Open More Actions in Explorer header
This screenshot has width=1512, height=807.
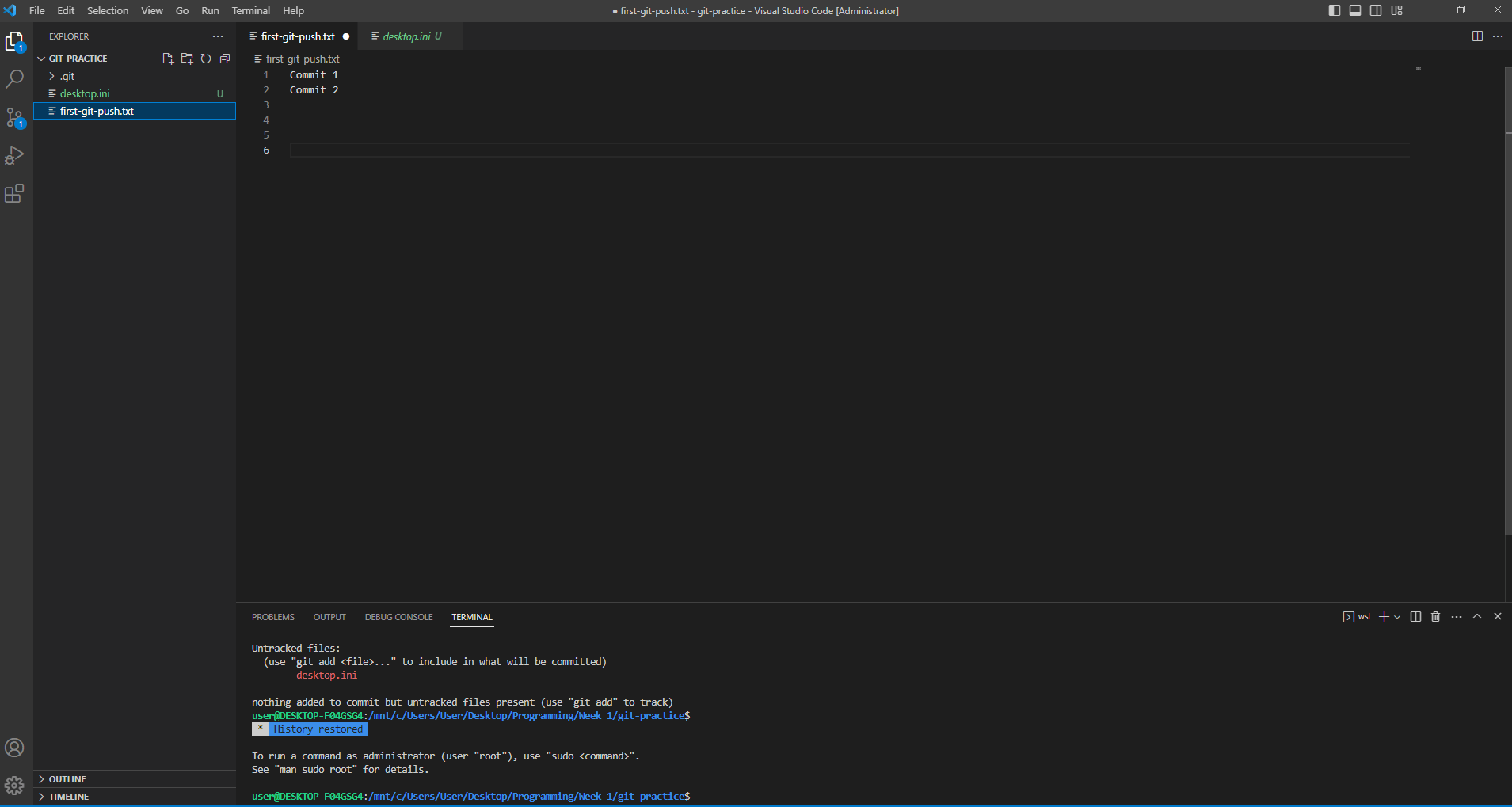[218, 36]
